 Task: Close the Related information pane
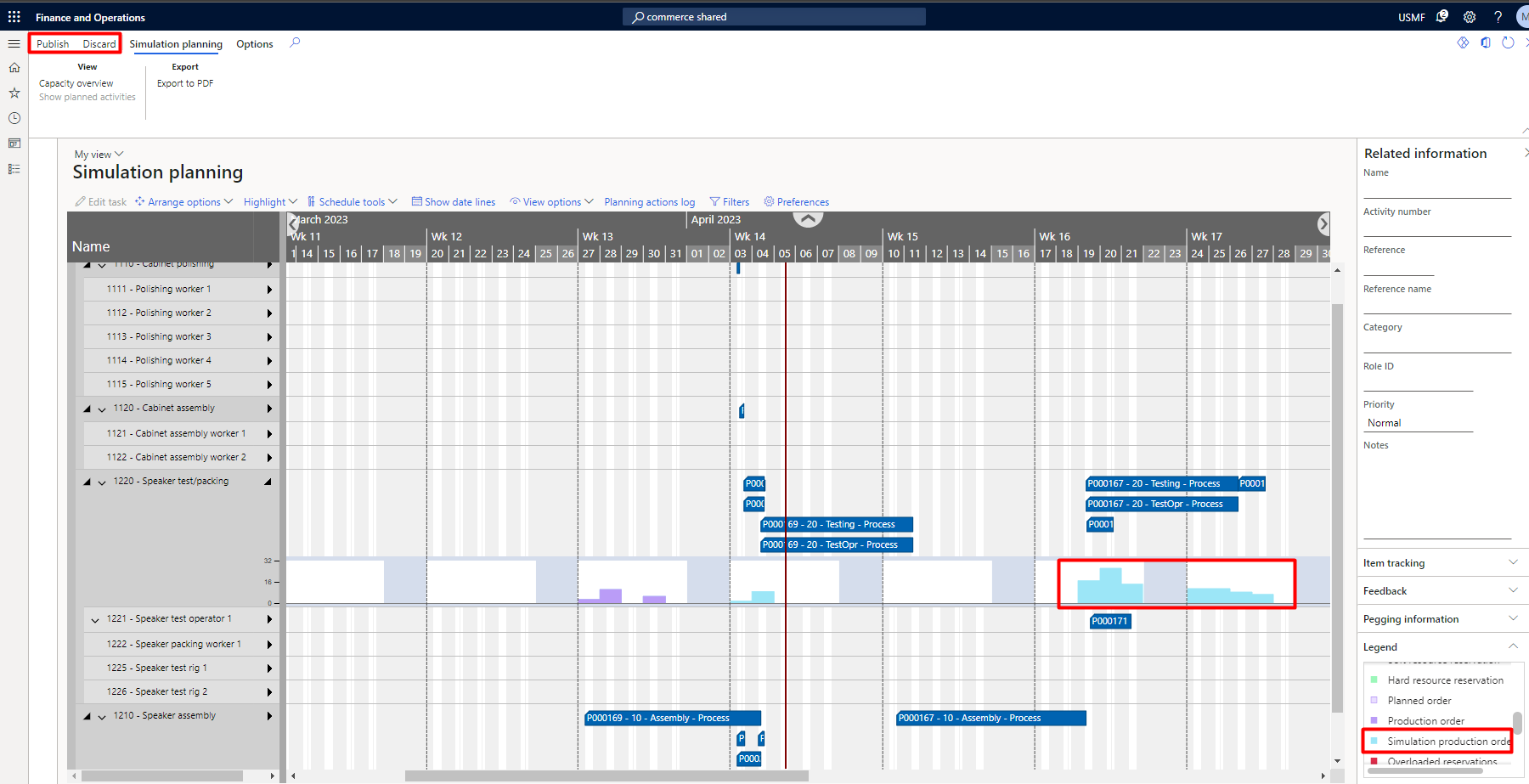1525,153
